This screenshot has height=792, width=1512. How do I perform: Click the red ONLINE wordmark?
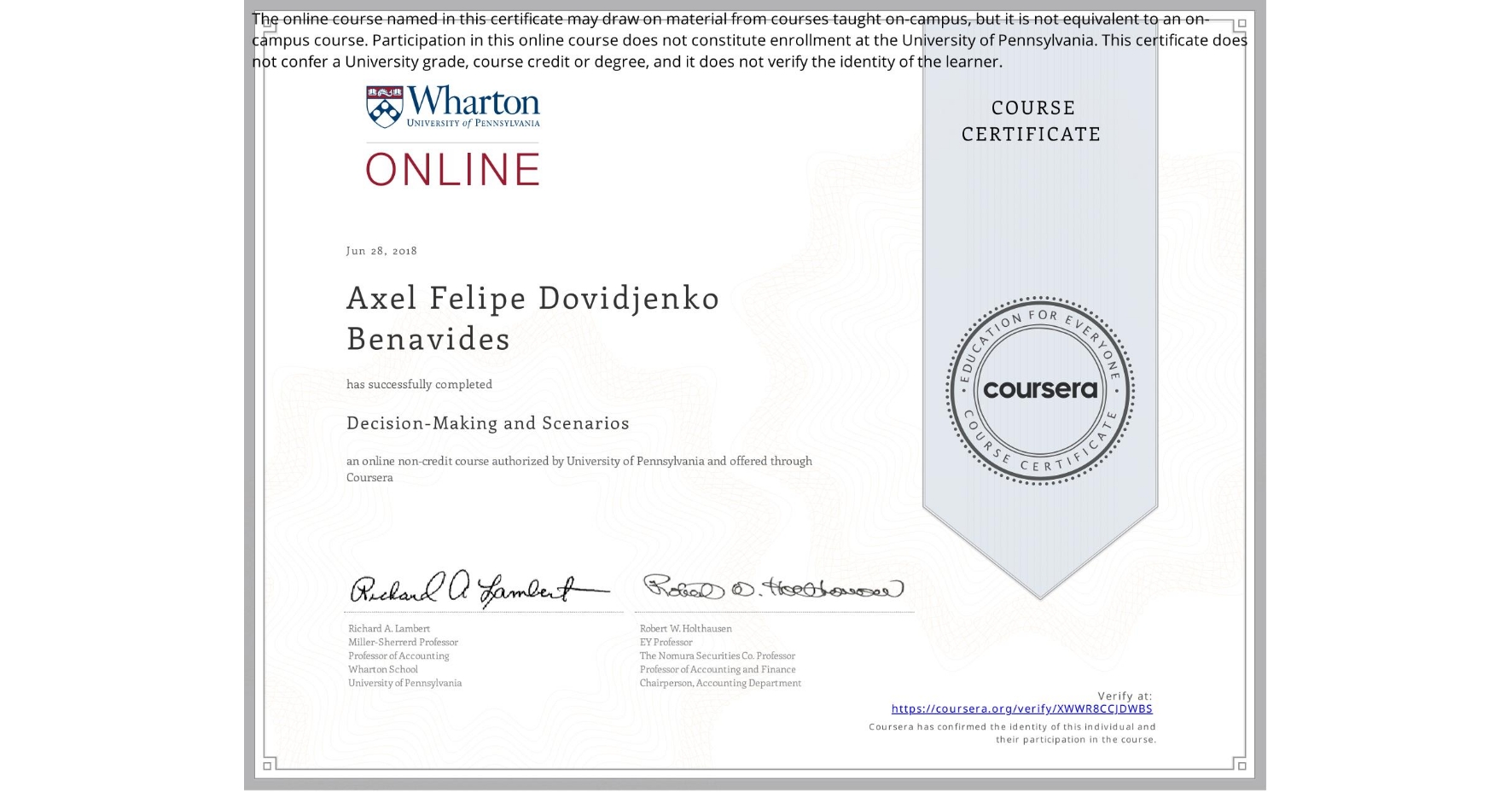[x=453, y=169]
